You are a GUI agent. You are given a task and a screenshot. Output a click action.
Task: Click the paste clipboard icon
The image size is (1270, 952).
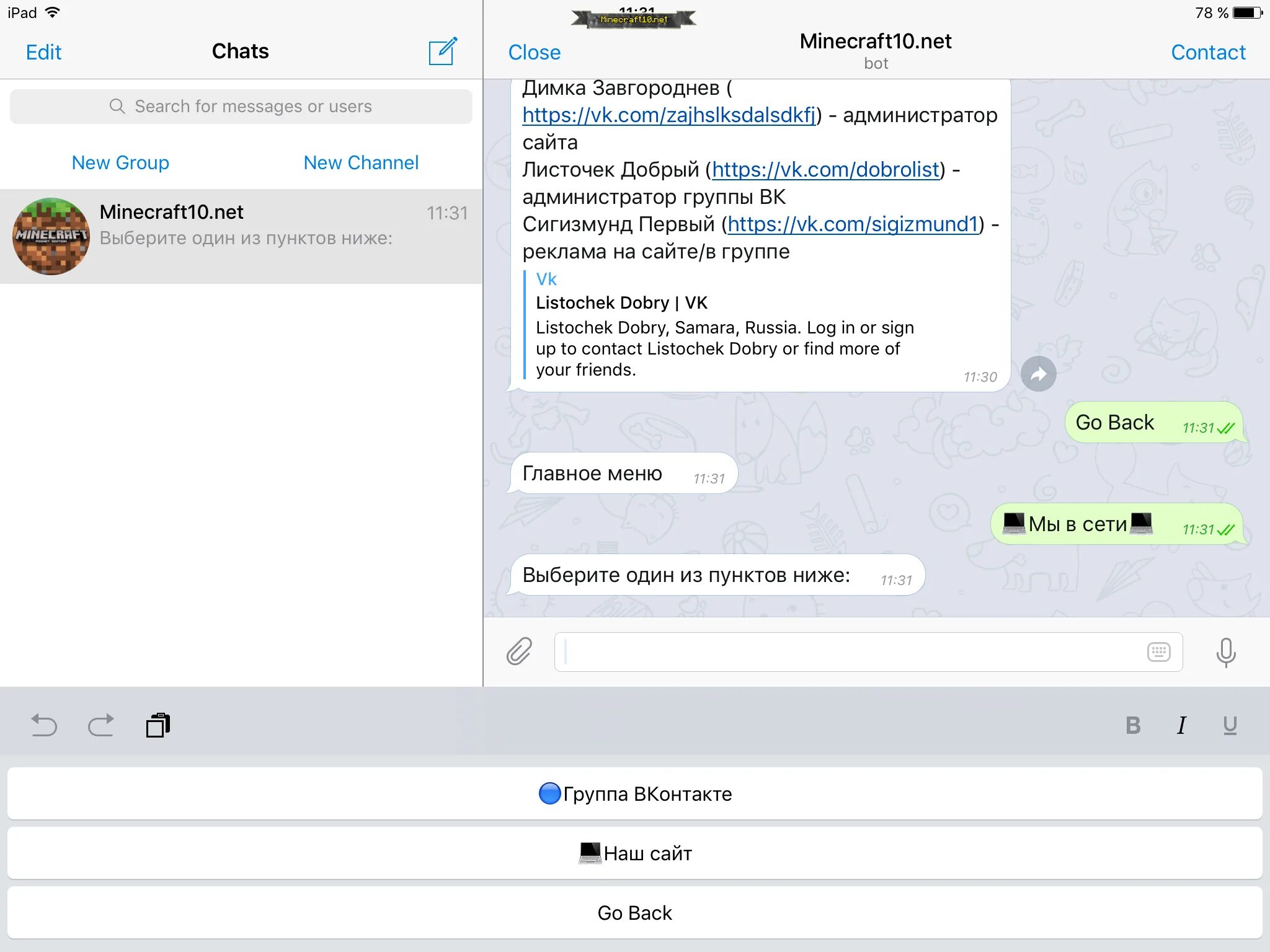(158, 725)
